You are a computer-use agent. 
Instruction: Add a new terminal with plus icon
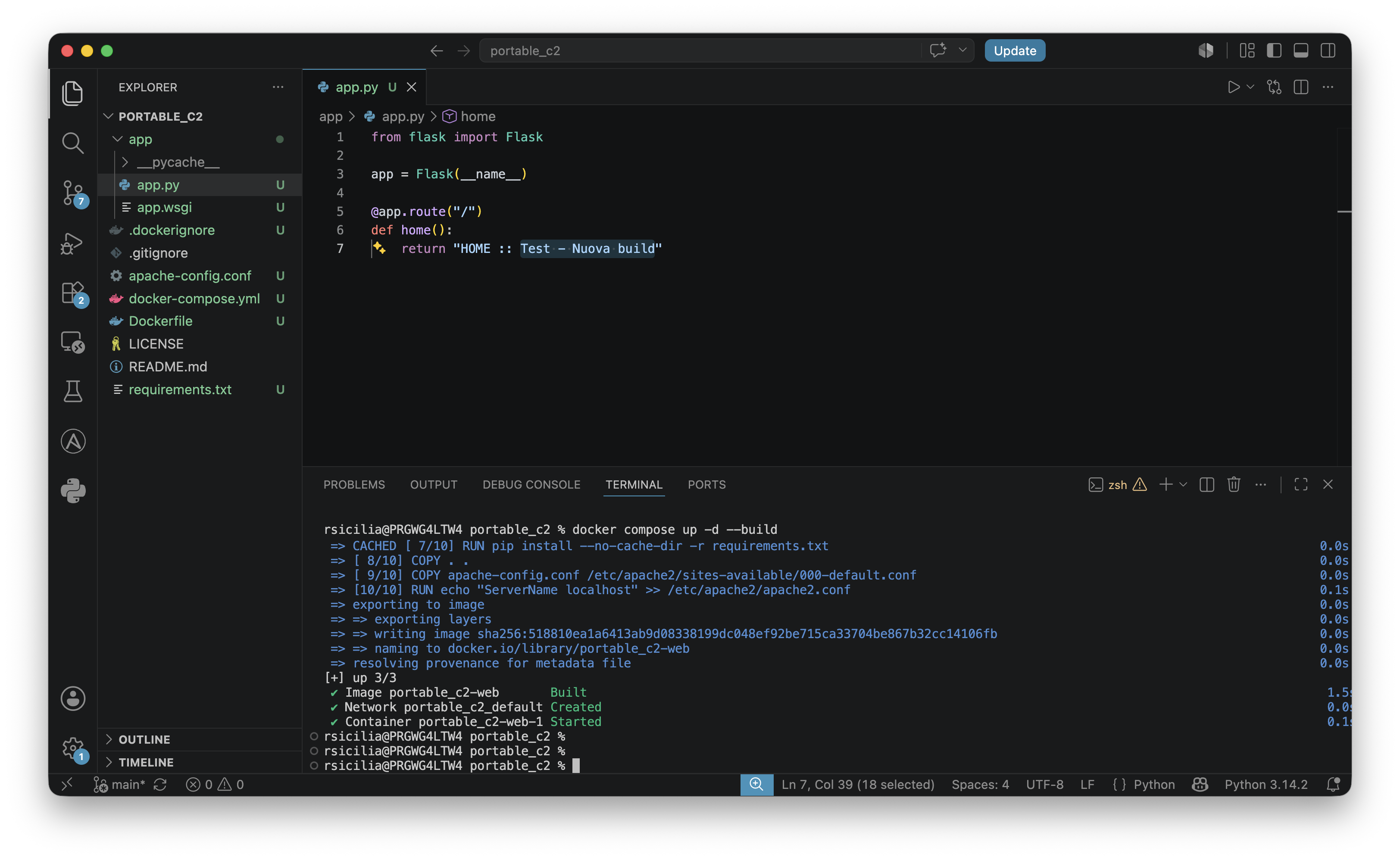pos(1166,485)
